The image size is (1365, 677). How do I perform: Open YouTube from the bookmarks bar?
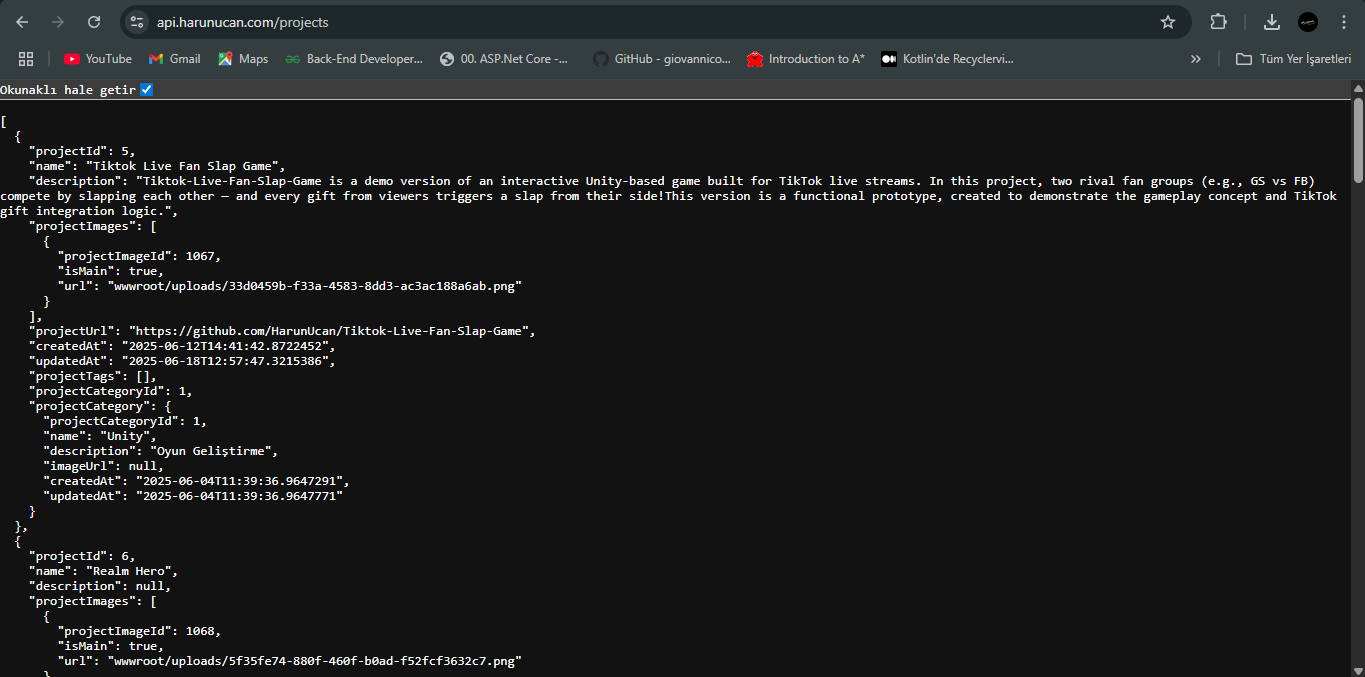(97, 58)
